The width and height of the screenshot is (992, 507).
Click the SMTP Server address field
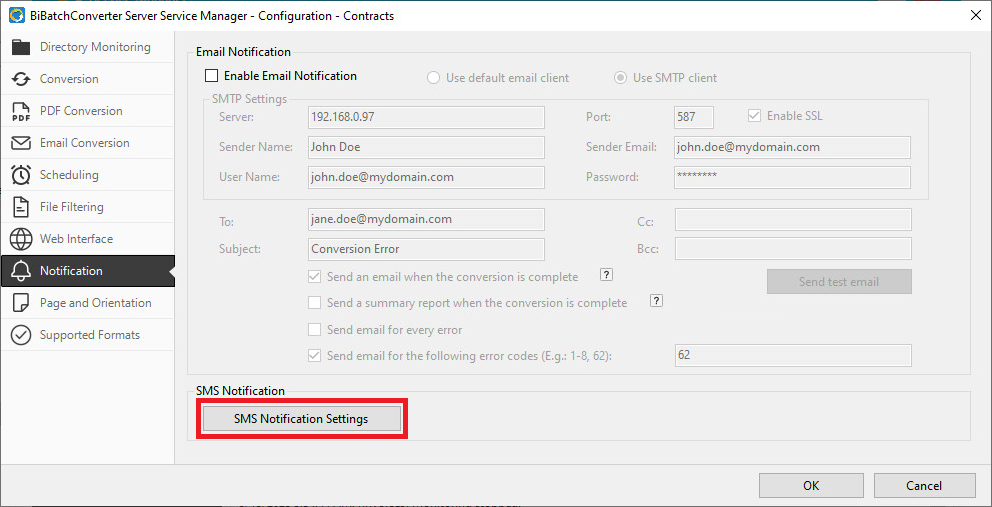tap(426, 117)
